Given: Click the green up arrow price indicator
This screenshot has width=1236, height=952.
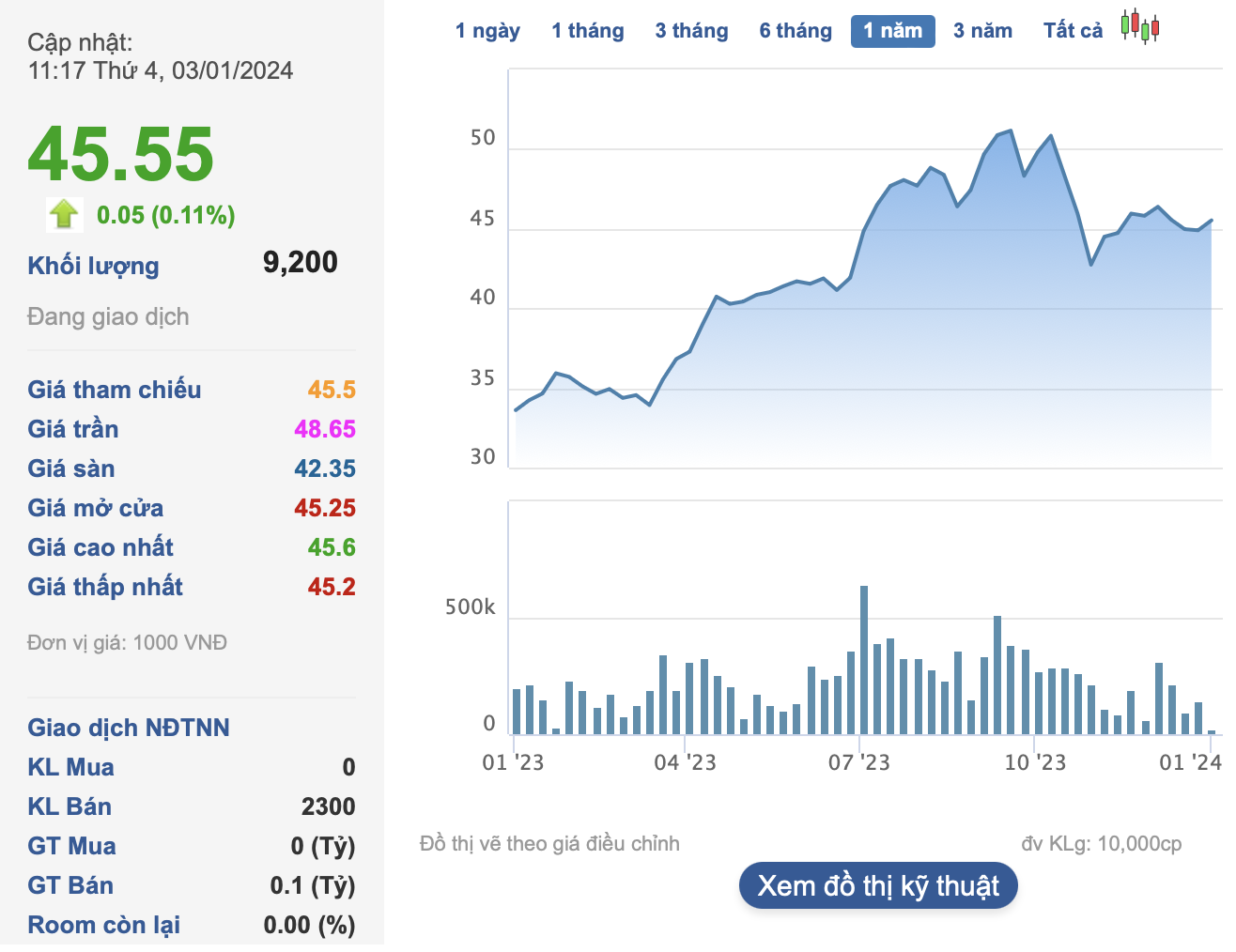Looking at the screenshot, I should click(64, 214).
